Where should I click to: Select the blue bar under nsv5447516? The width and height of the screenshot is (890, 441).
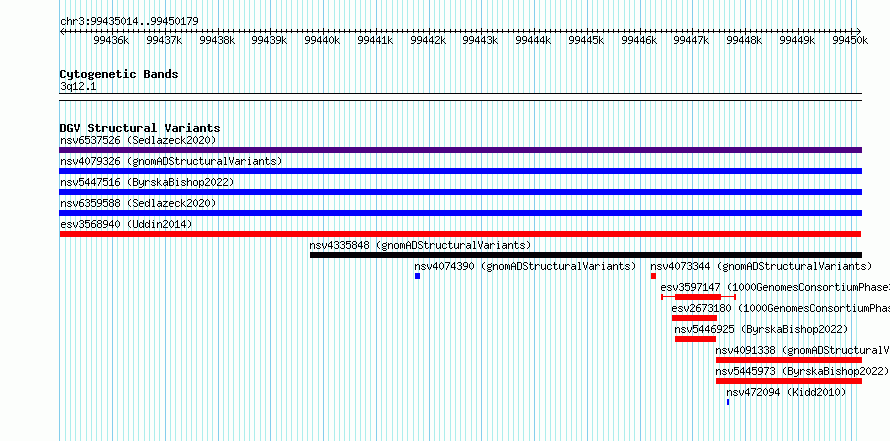coord(460,192)
